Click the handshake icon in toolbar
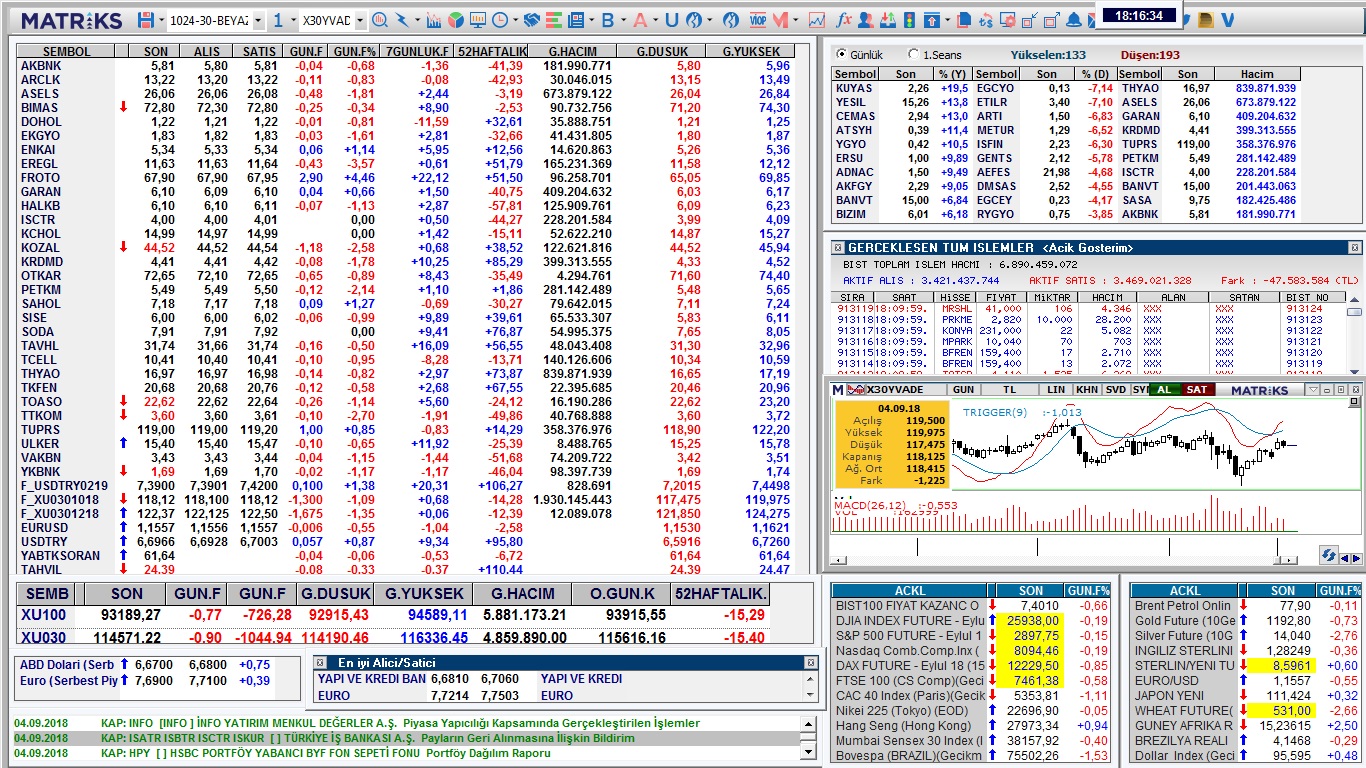Image resolution: width=1366 pixels, height=768 pixels. (532, 20)
